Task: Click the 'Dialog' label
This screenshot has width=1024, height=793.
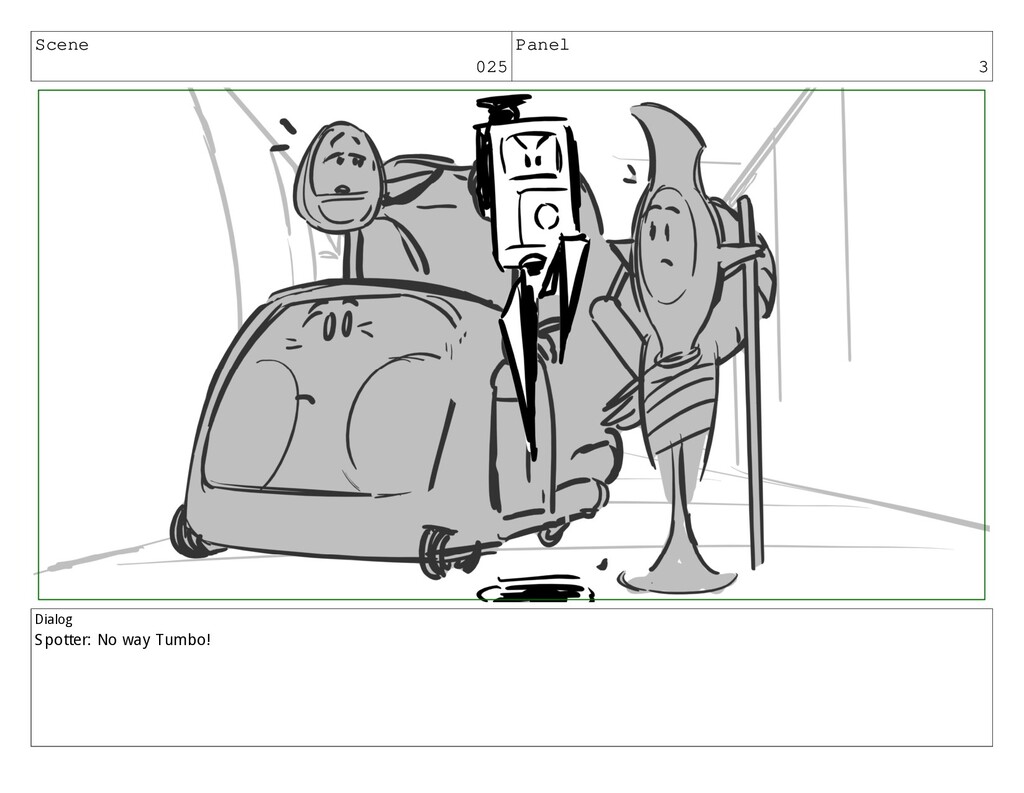Action: (x=54, y=619)
